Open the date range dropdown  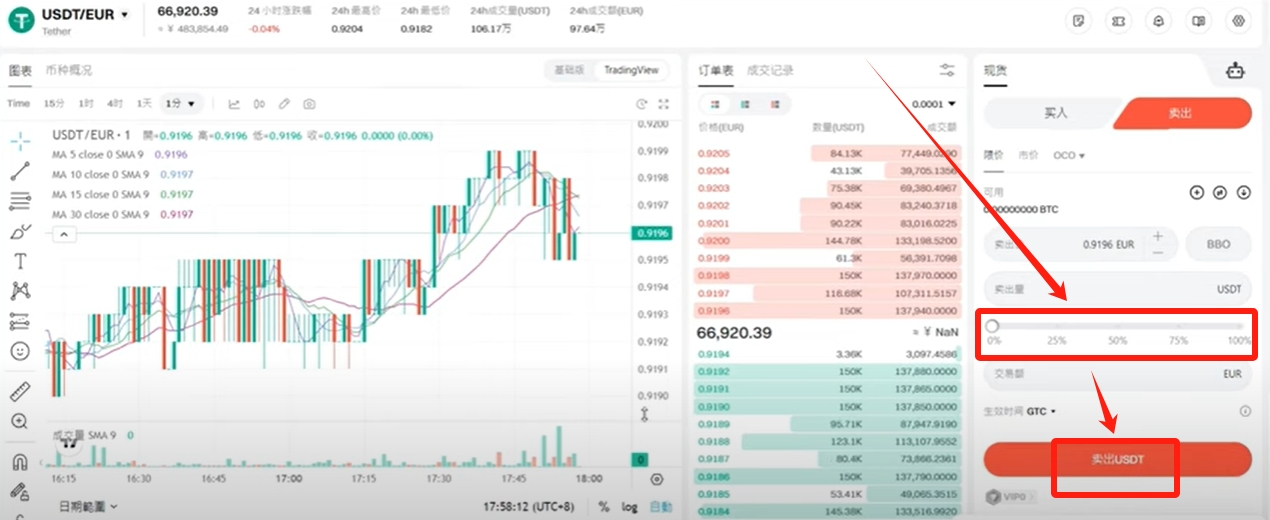(88, 507)
